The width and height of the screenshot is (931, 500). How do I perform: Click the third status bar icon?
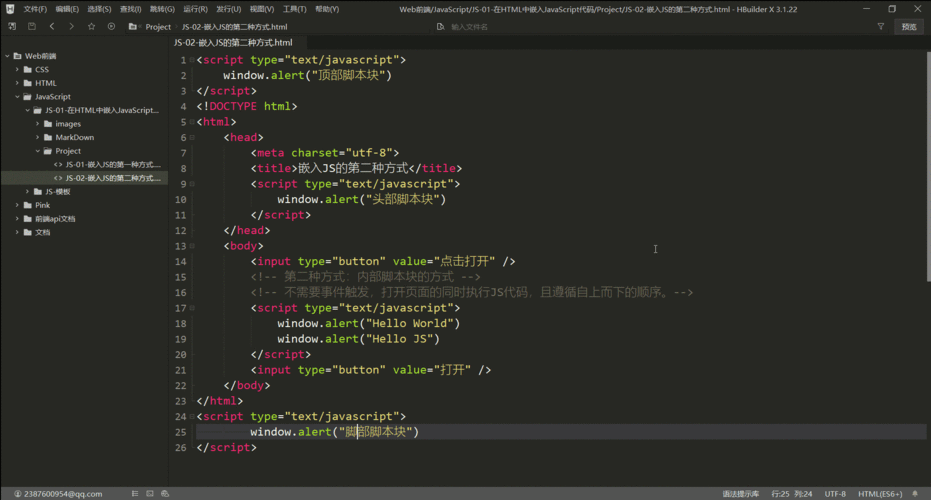coord(165,493)
